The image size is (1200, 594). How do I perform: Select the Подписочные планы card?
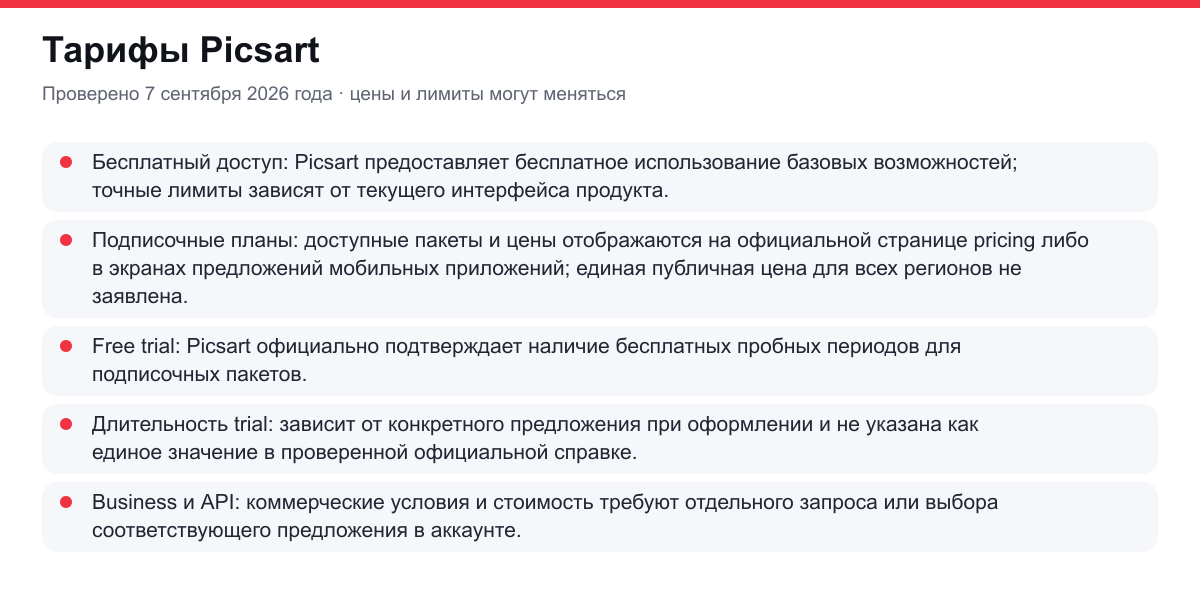click(600, 268)
